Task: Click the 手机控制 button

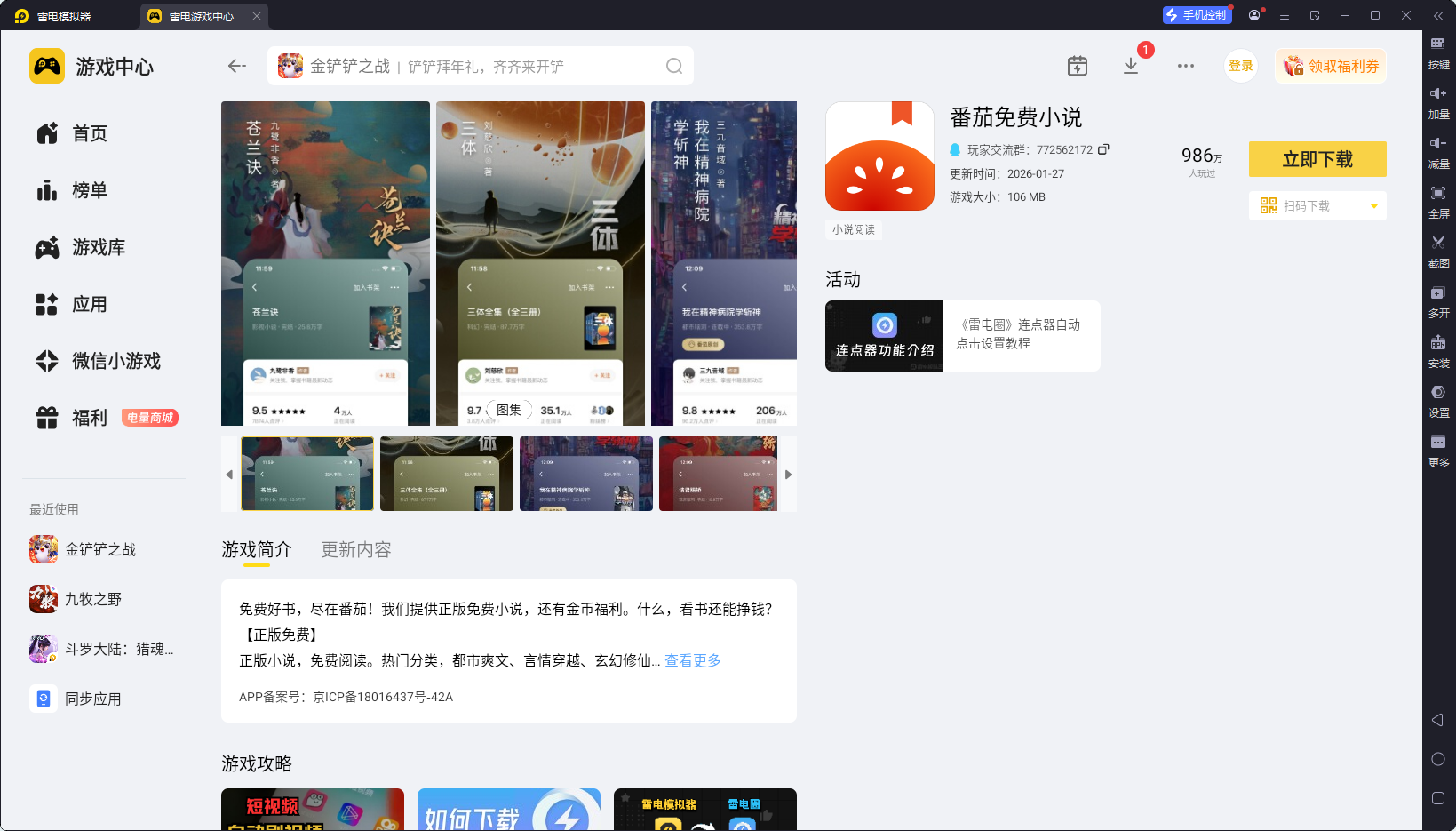Action: [1197, 15]
